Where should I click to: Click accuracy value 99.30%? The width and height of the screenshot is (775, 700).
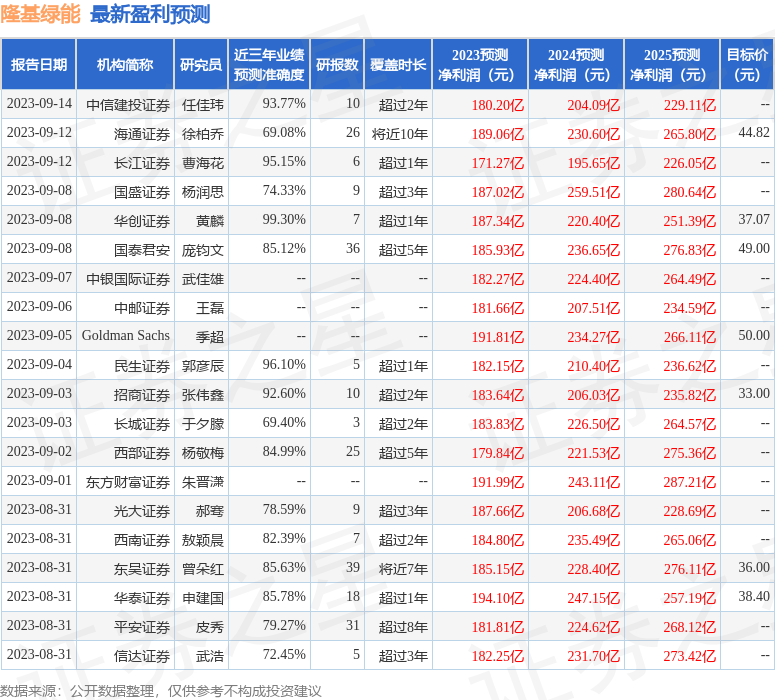pyautogui.click(x=284, y=219)
